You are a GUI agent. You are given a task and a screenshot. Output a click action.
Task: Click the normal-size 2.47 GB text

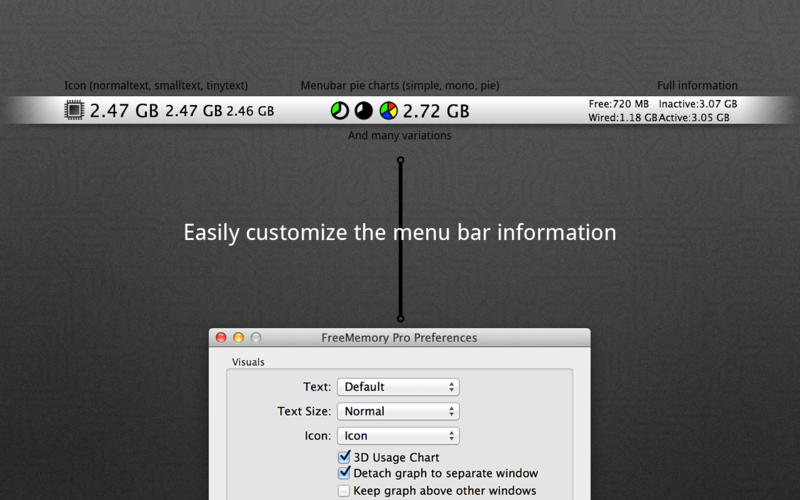(124, 111)
